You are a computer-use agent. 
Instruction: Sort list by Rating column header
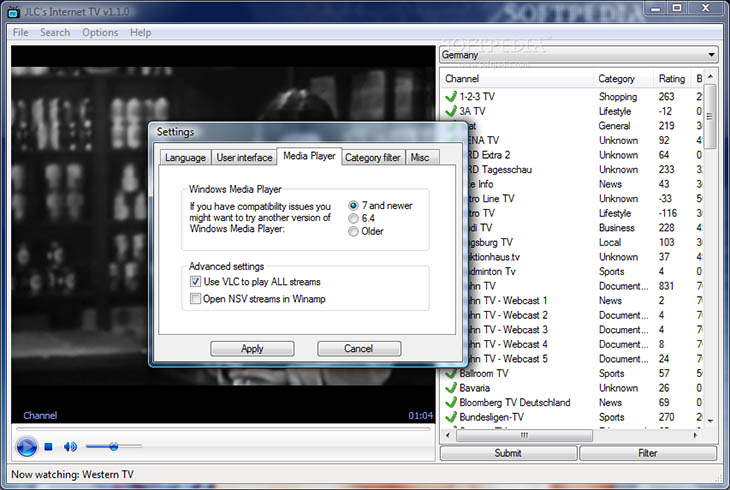point(672,79)
